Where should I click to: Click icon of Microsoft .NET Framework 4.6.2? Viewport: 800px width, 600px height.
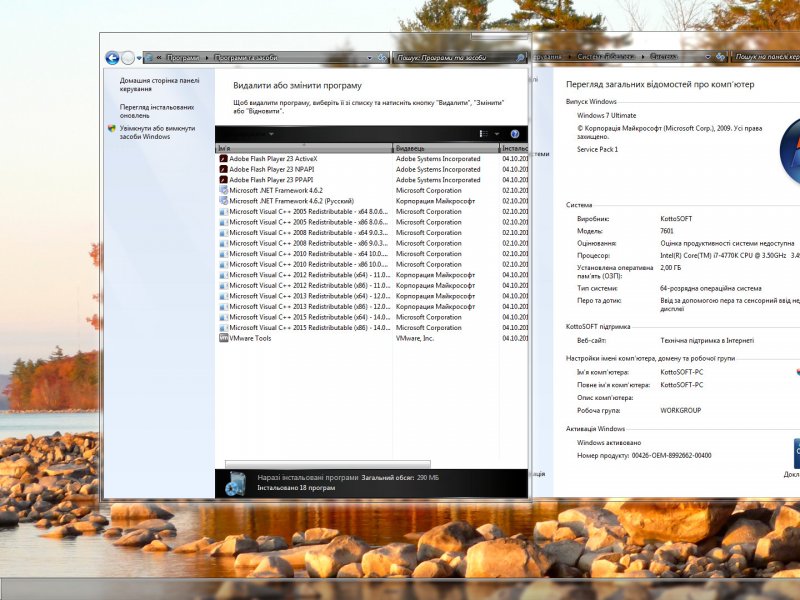coord(223,190)
